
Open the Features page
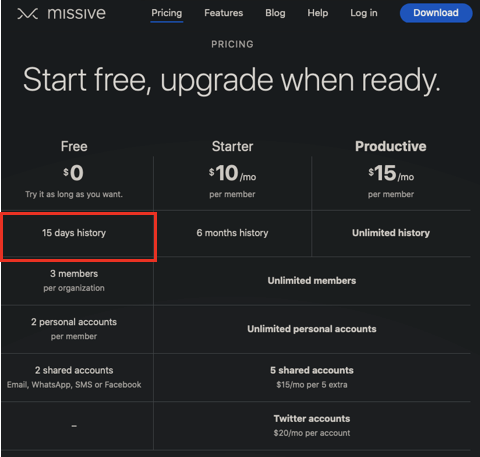tap(224, 13)
